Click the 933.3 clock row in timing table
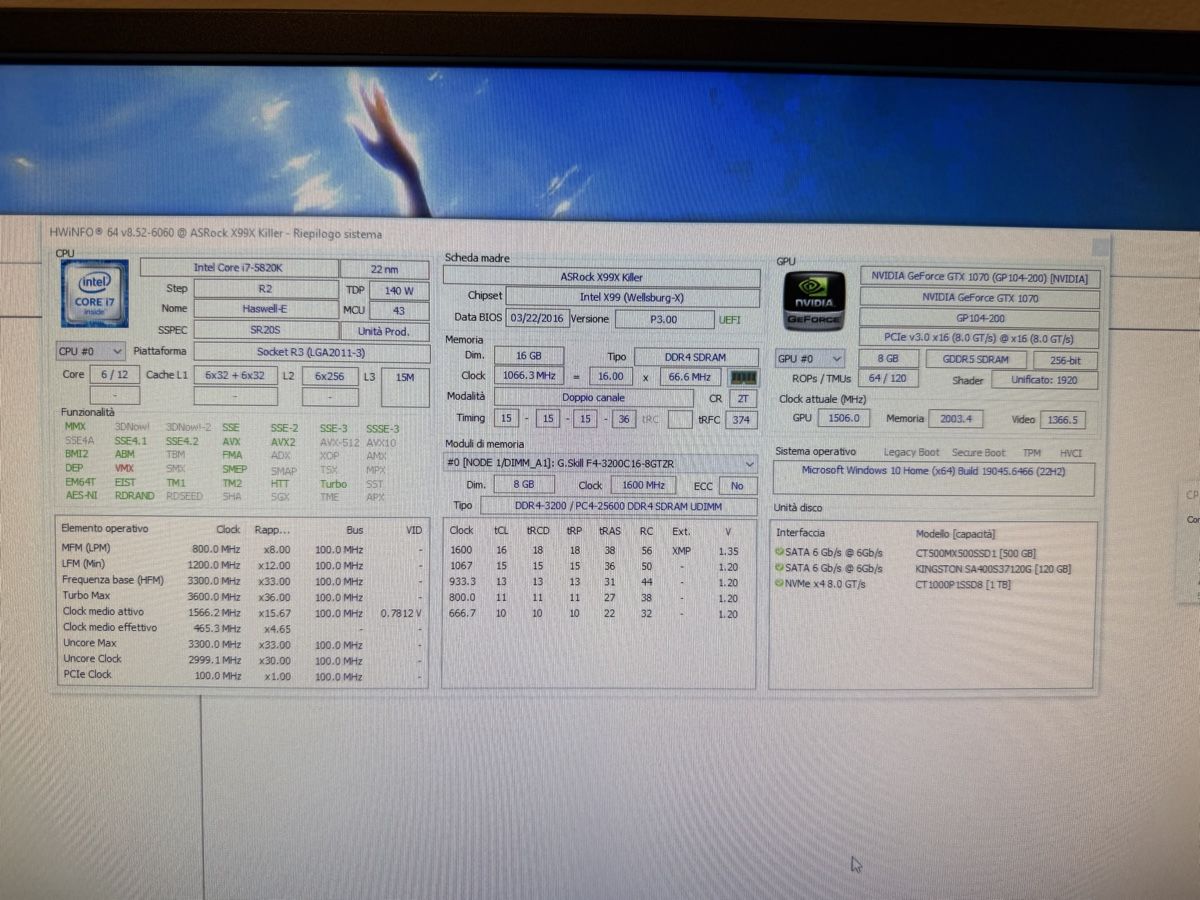 click(x=599, y=582)
